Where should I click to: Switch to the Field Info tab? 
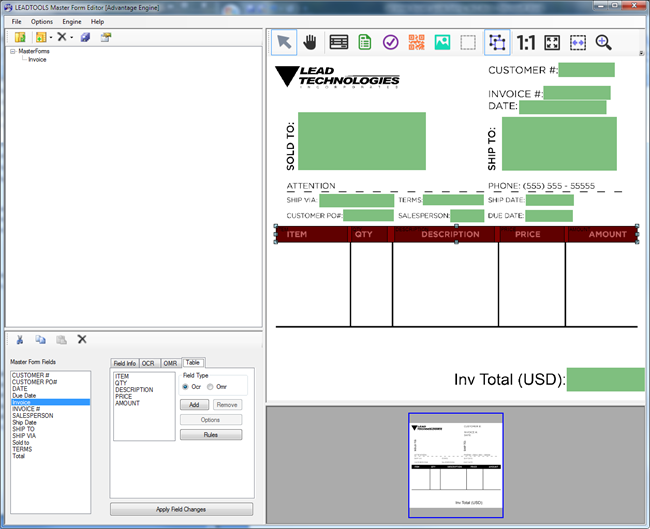[x=124, y=363]
